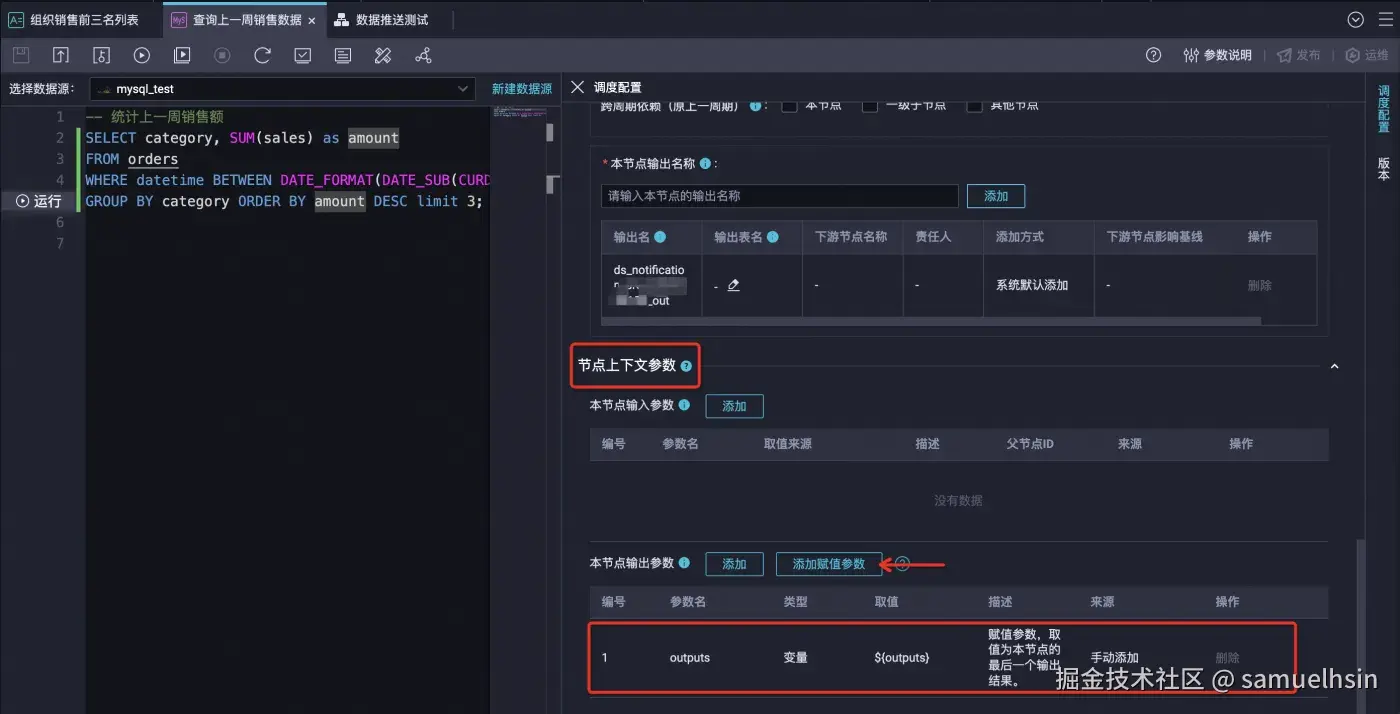Click the '下游节点影响基线' column header
1400x714 pixels.
pos(1154,237)
